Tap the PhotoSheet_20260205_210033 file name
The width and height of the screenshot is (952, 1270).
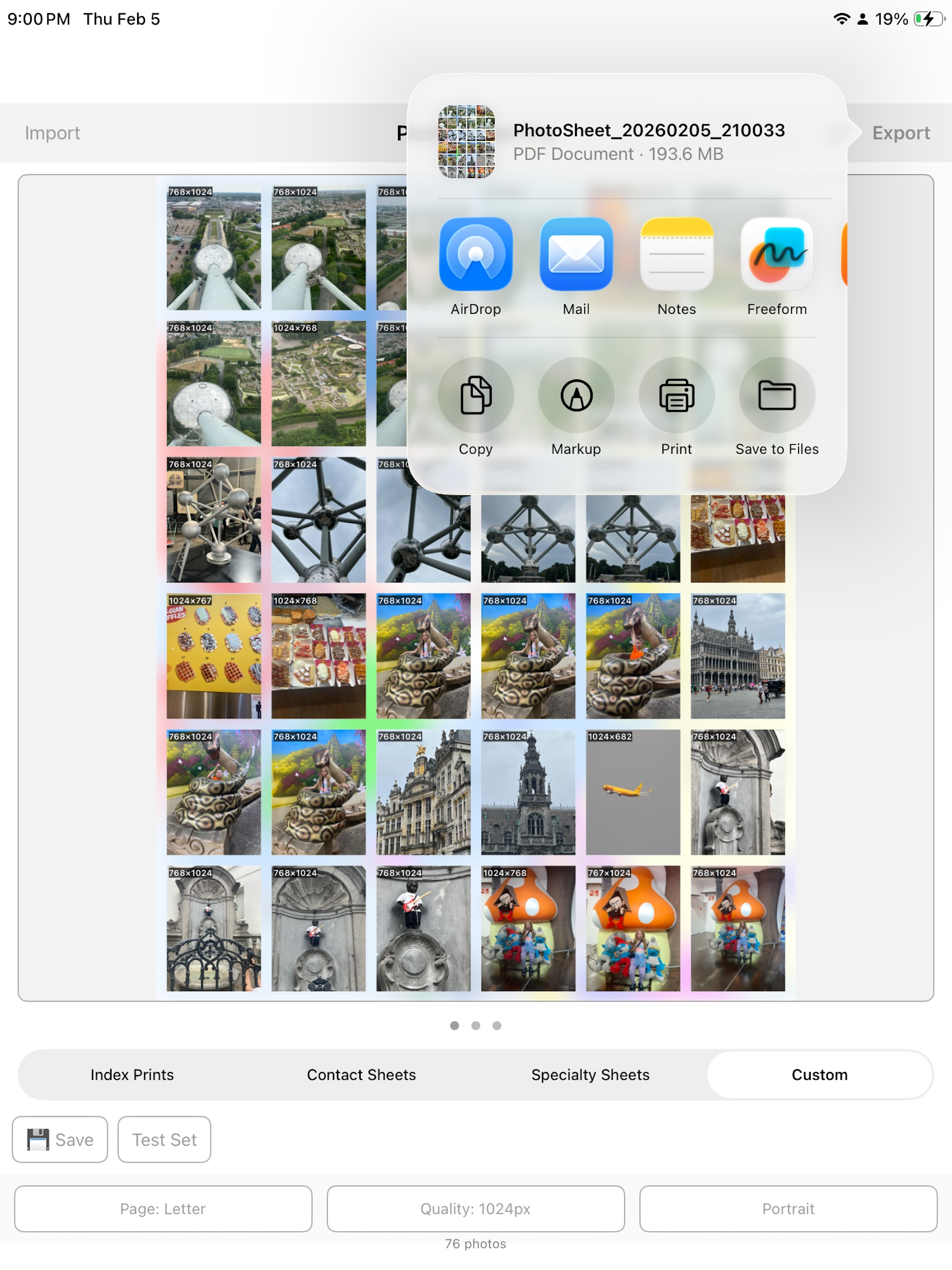pyautogui.click(x=649, y=130)
